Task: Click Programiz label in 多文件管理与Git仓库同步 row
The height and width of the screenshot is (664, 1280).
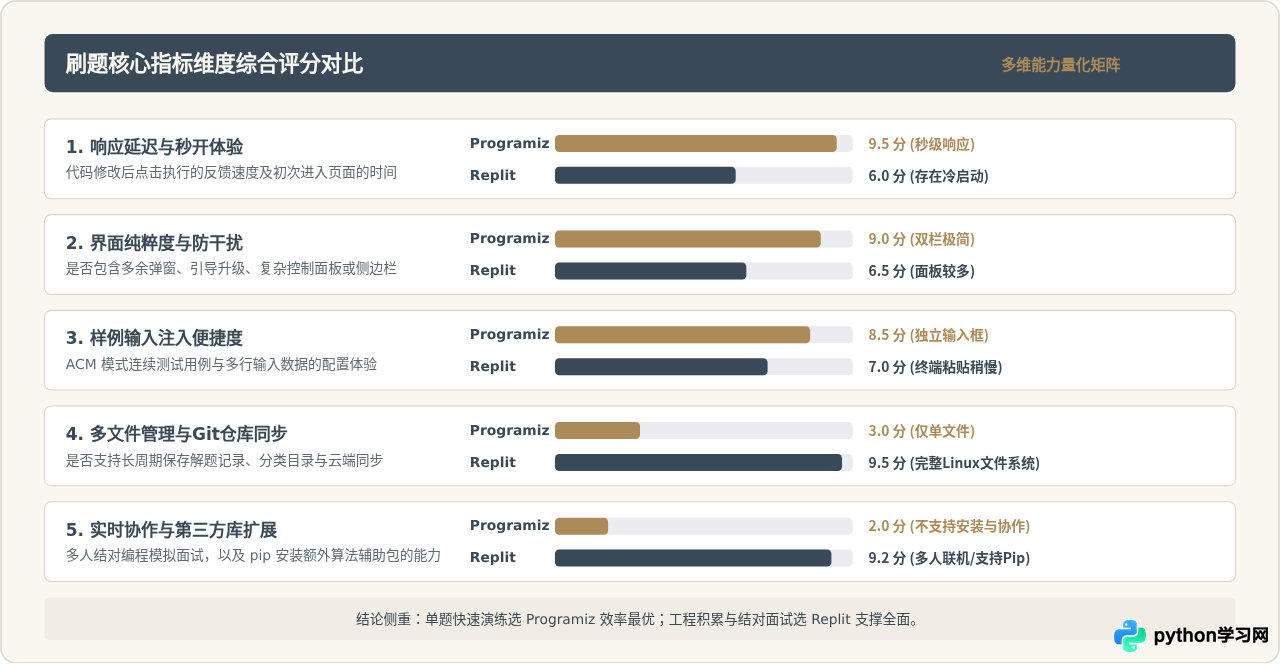Action: coord(510,430)
